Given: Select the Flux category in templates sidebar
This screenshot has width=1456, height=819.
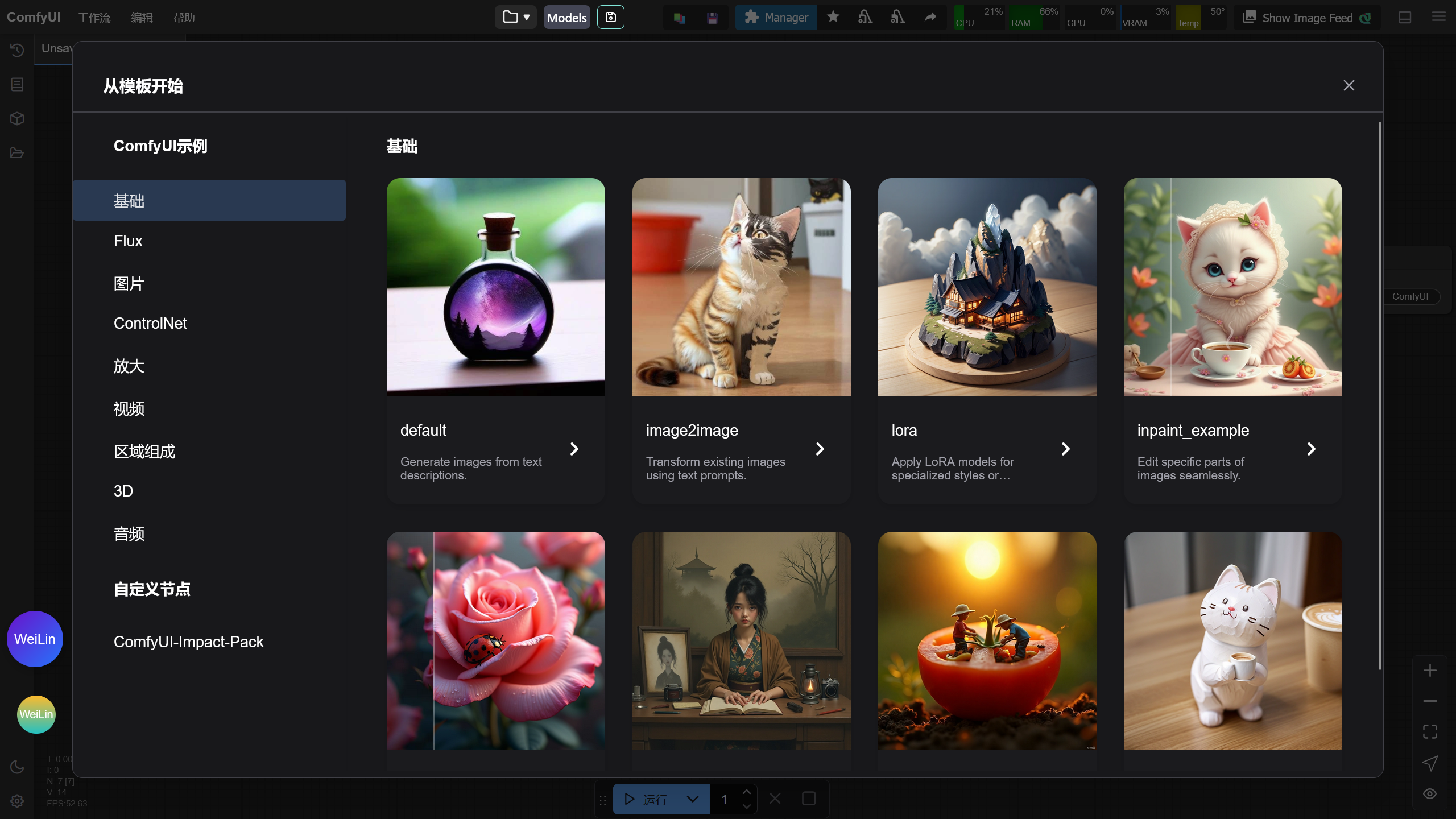Looking at the screenshot, I should pyautogui.click(x=128, y=241).
